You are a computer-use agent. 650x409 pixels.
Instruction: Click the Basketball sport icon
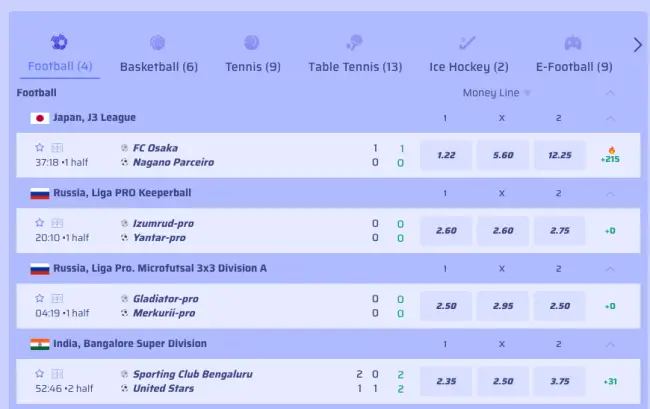tap(158, 43)
